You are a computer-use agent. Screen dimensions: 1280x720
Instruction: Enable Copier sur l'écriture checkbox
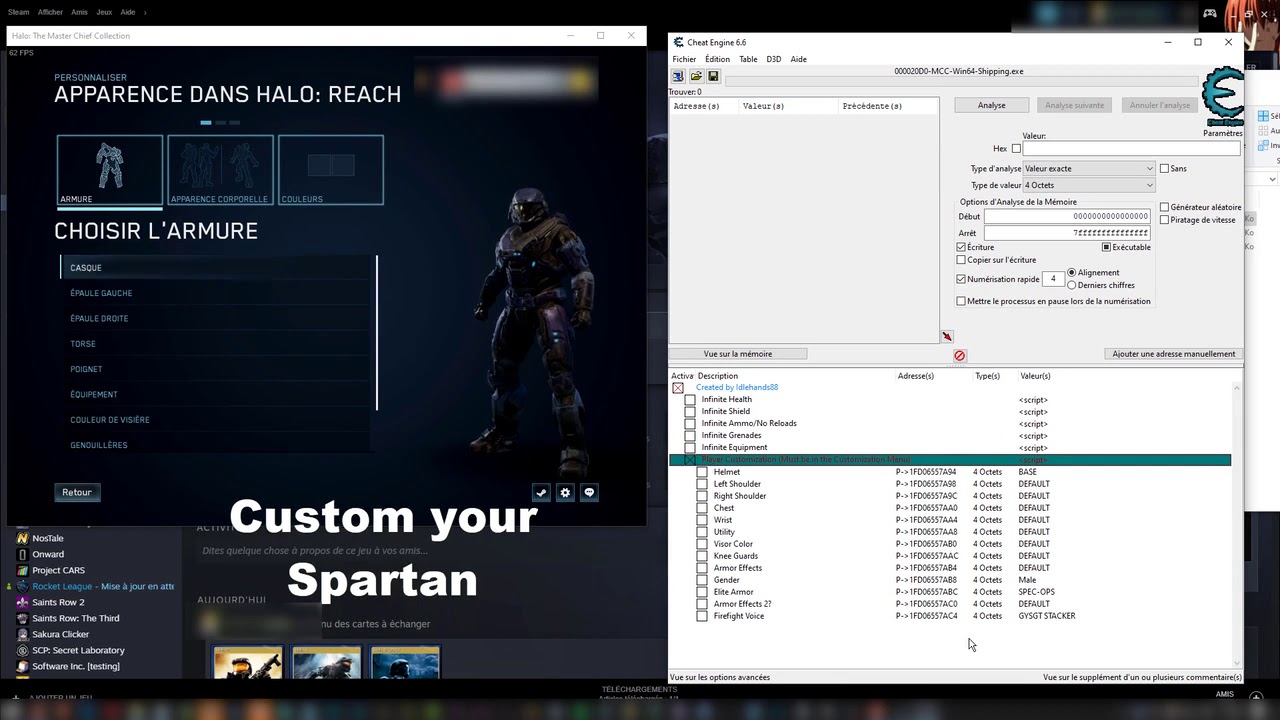coord(961,260)
